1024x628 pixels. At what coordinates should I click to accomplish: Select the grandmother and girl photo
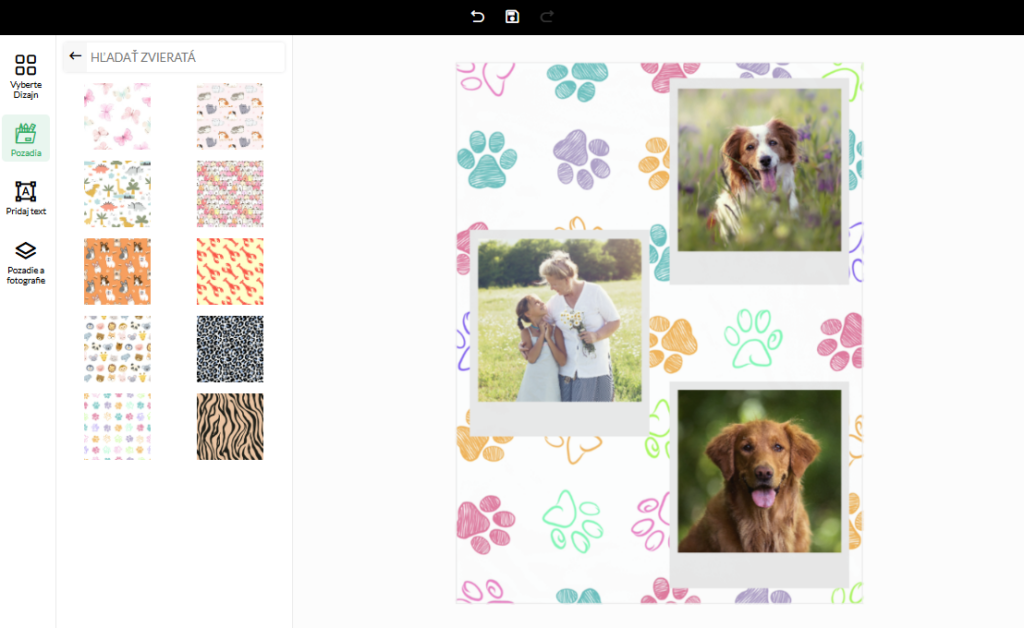[560, 320]
